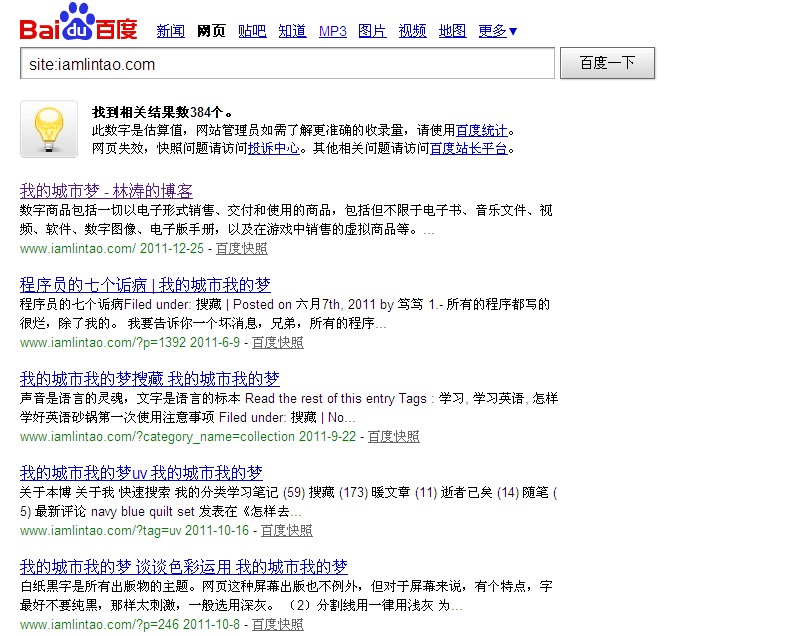786x636 pixels.
Task: Click the URL text www.iamlintao.com/?tag=uv 2011-10-16
Action: [134, 530]
